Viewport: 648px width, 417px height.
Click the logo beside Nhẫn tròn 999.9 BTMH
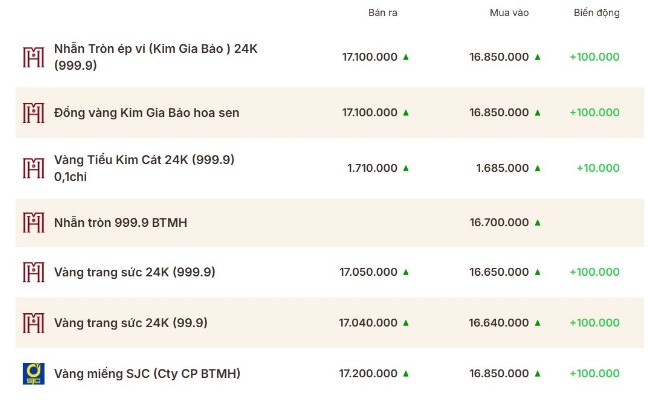[x=33, y=223]
